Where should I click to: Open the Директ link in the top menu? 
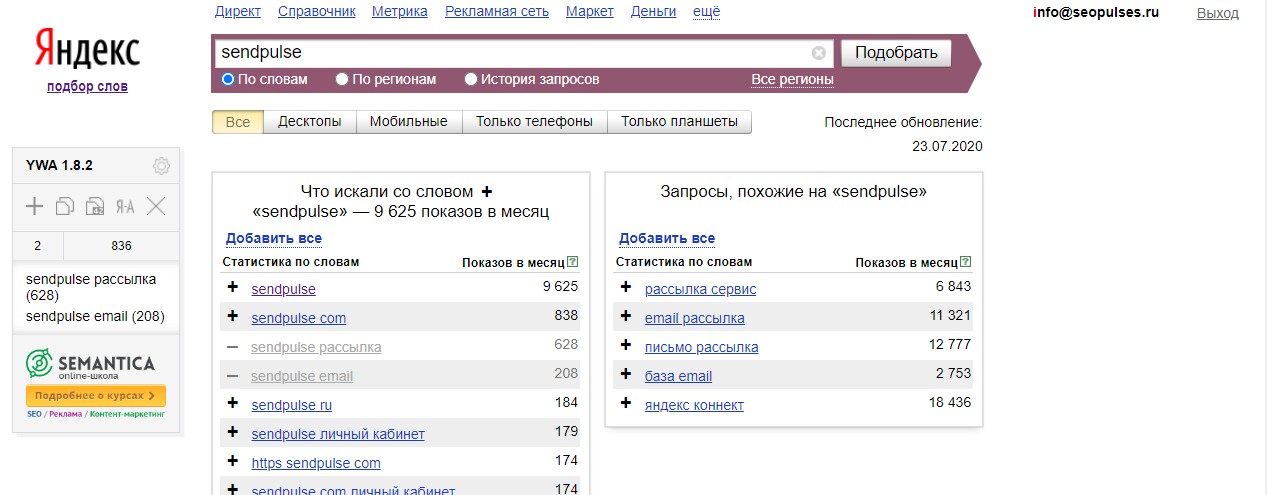[x=238, y=11]
